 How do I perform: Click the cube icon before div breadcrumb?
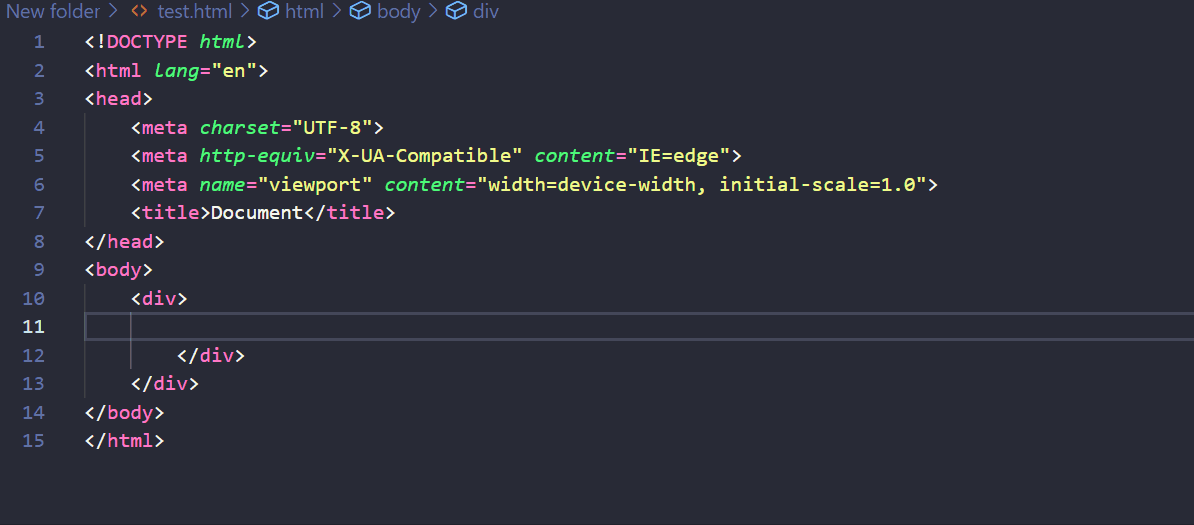pyautogui.click(x=455, y=11)
